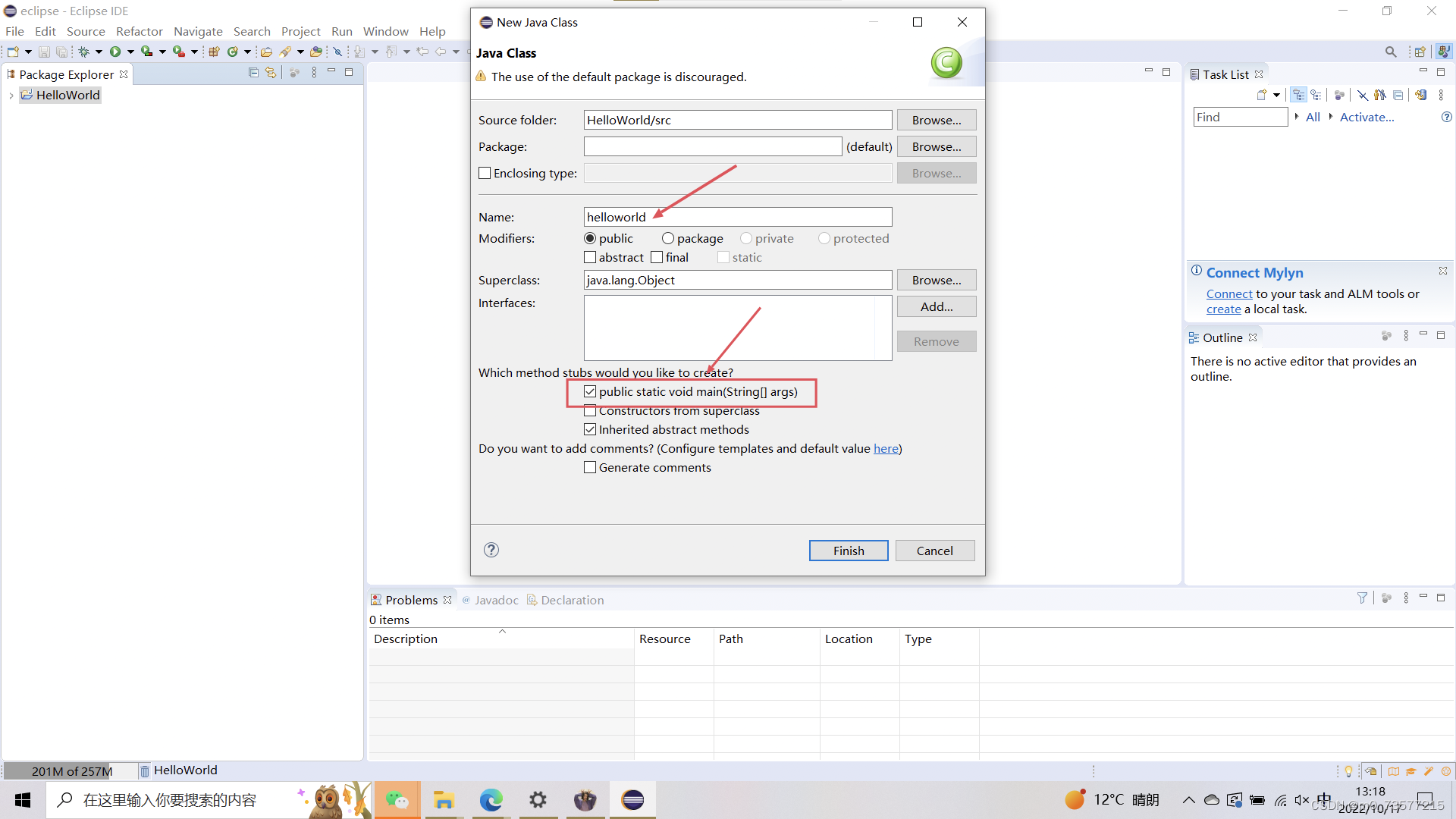The image size is (1456, 819).
Task: Click the Next Annotation icon
Action: [359, 52]
